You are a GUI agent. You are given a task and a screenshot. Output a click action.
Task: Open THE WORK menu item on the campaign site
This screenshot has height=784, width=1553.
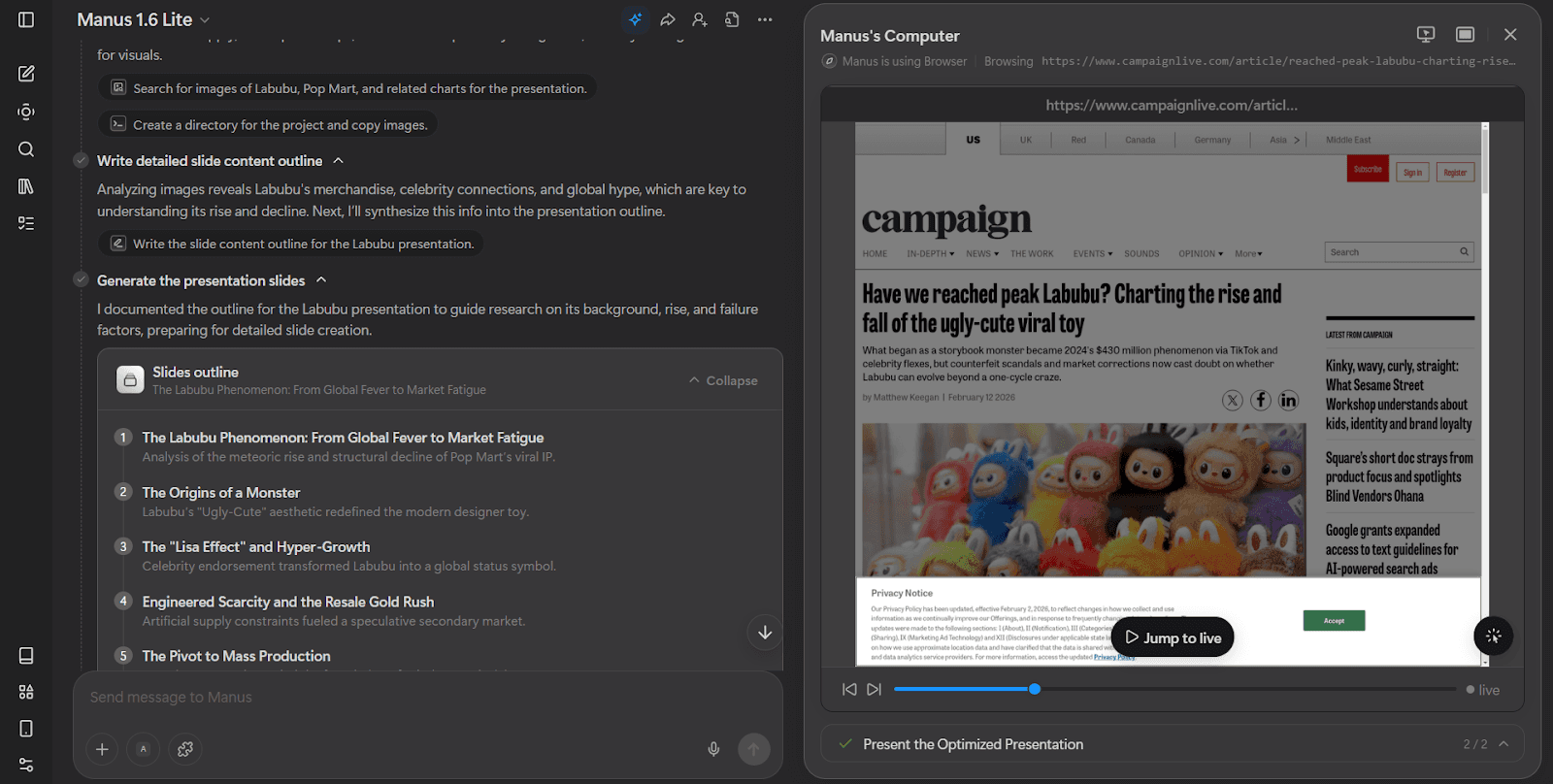pyautogui.click(x=1032, y=254)
